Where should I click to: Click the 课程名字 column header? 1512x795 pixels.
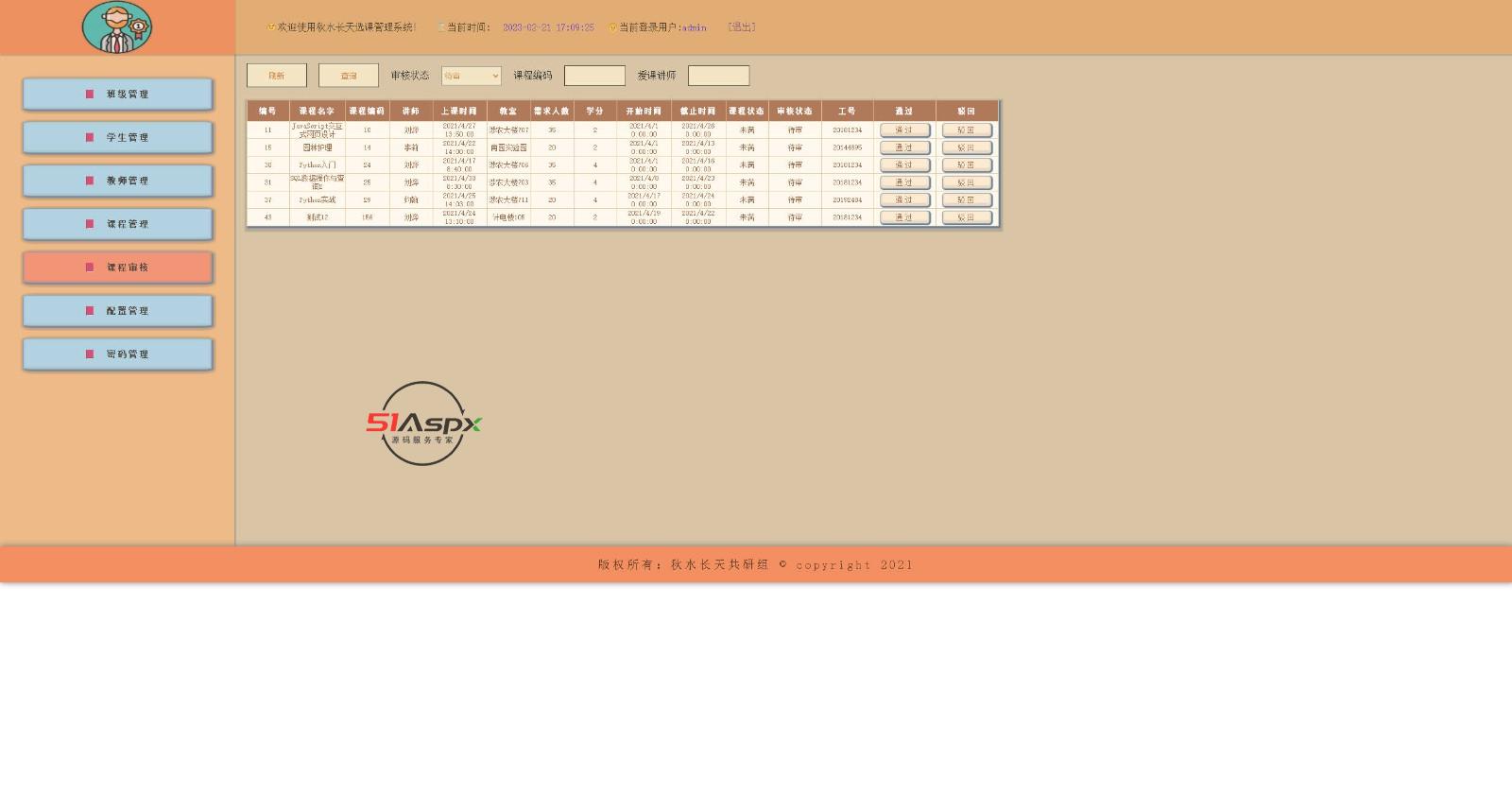318,112
